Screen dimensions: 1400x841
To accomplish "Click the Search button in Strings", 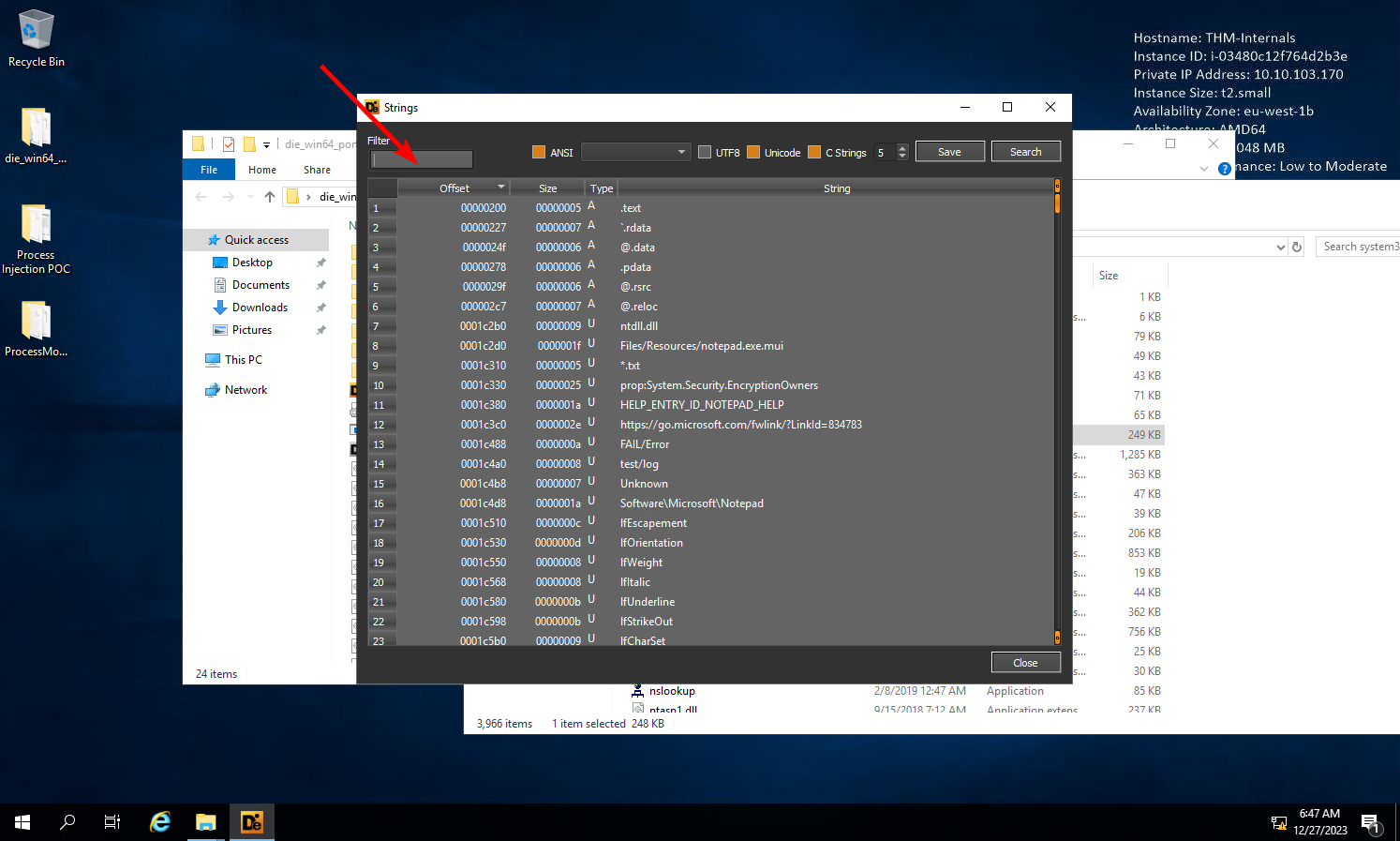I will click(x=1025, y=152).
